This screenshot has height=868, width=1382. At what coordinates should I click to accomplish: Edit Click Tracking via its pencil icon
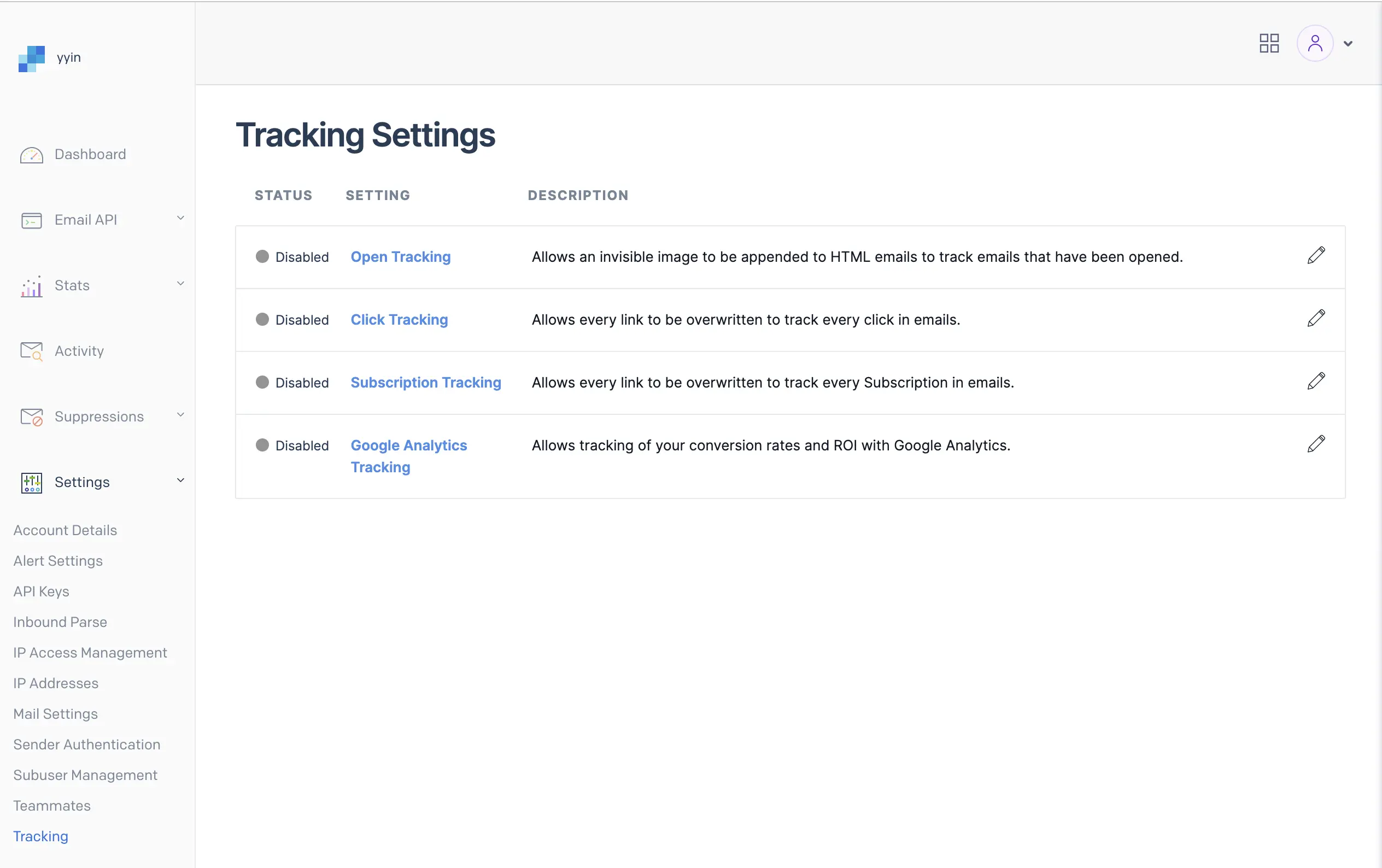[1316, 318]
